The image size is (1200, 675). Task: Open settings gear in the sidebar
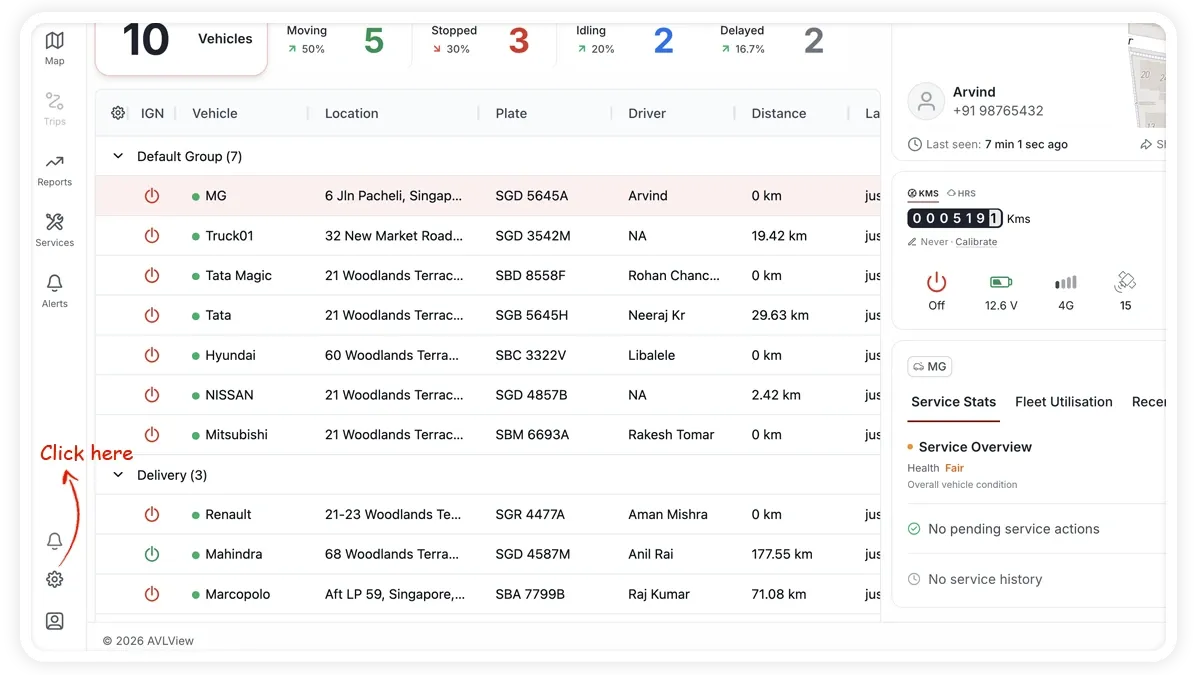pos(55,579)
